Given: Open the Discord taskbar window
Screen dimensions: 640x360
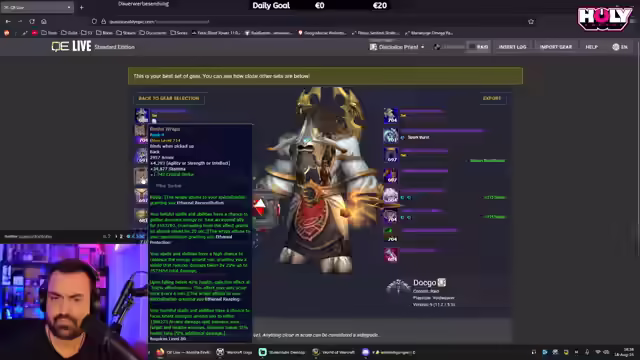Looking at the screenshot, I should 389,352.
